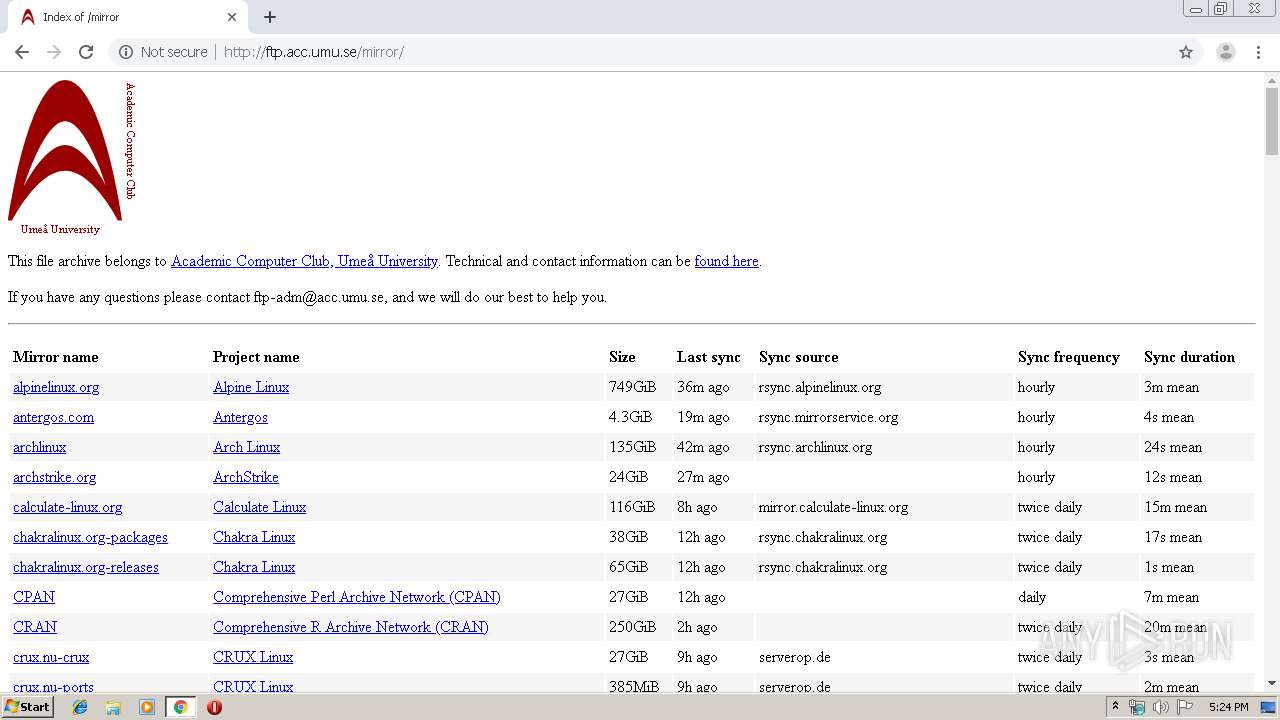Click the address bar URL

pyautogui.click(x=314, y=52)
